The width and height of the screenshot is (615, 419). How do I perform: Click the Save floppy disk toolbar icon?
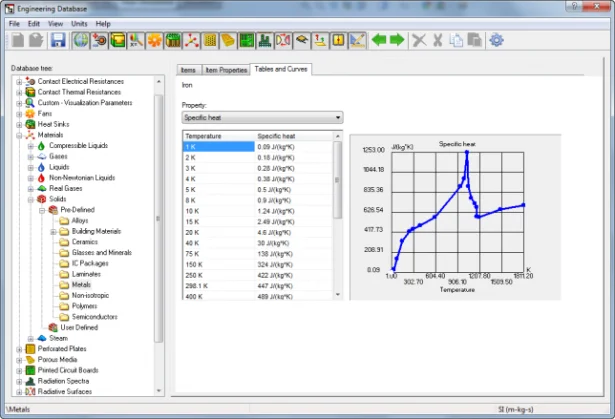[x=57, y=40]
